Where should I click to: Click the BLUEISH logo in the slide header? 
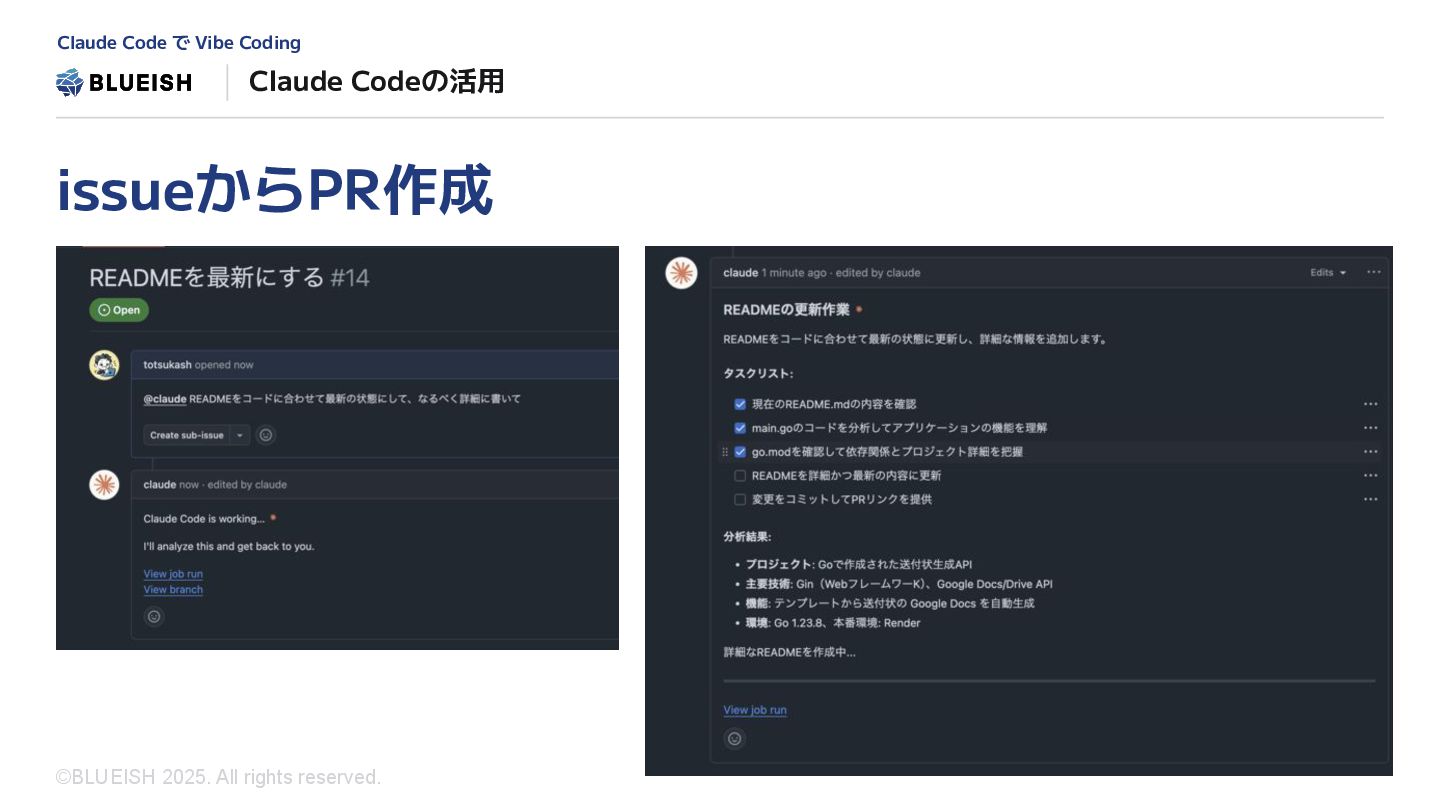click(124, 82)
